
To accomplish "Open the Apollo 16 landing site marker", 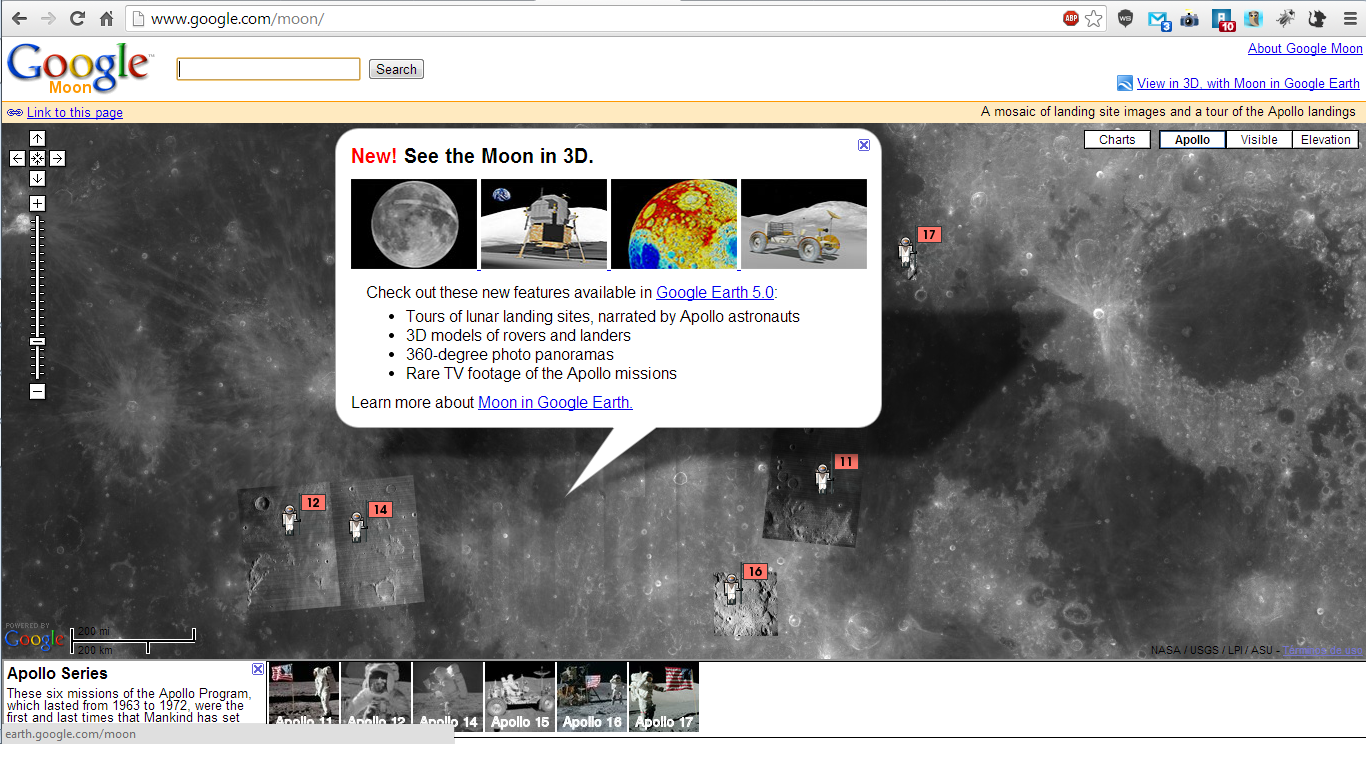I will point(731,589).
